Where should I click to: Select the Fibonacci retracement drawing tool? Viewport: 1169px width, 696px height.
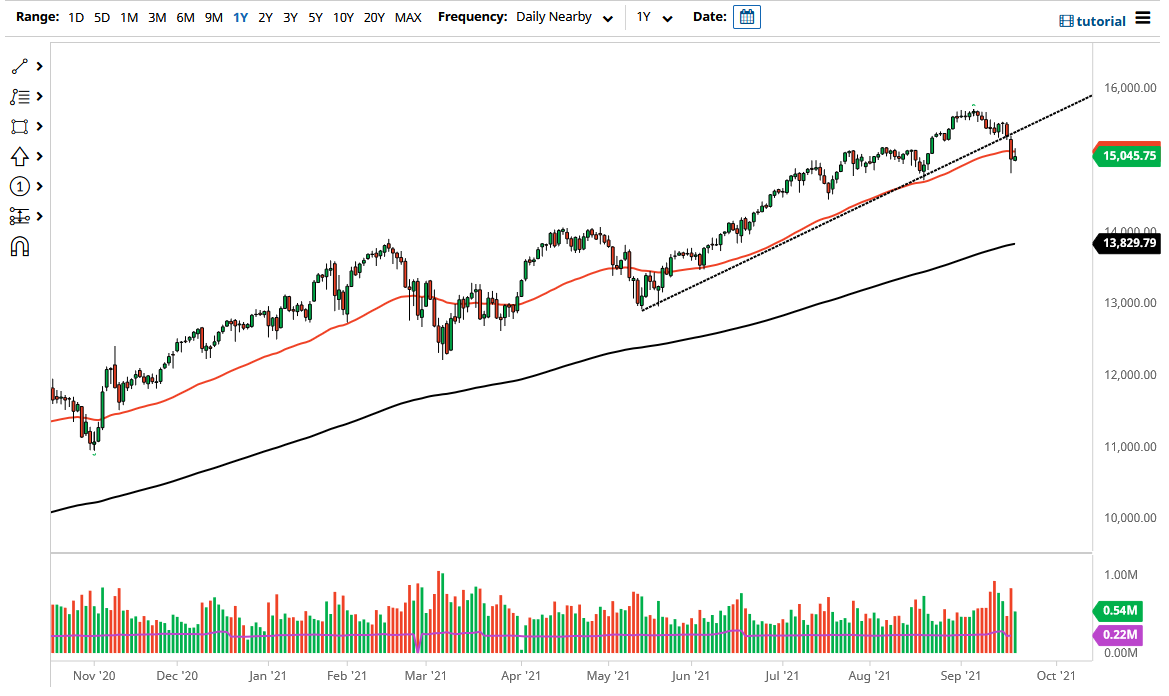pyautogui.click(x=19, y=96)
